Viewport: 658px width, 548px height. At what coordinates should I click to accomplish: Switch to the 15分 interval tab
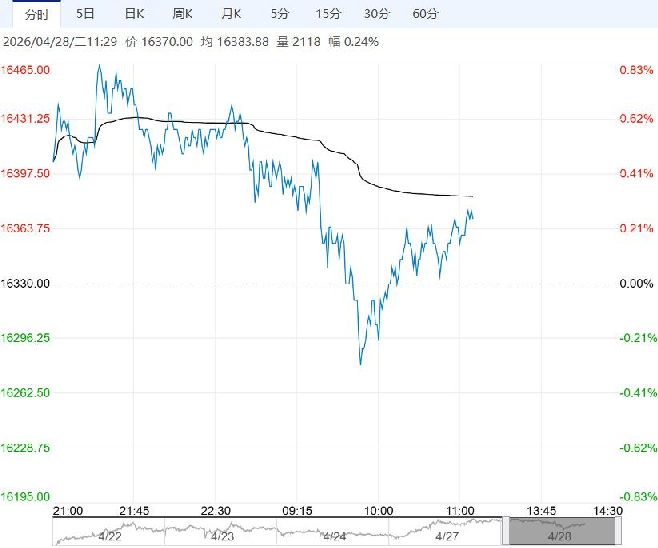point(327,14)
